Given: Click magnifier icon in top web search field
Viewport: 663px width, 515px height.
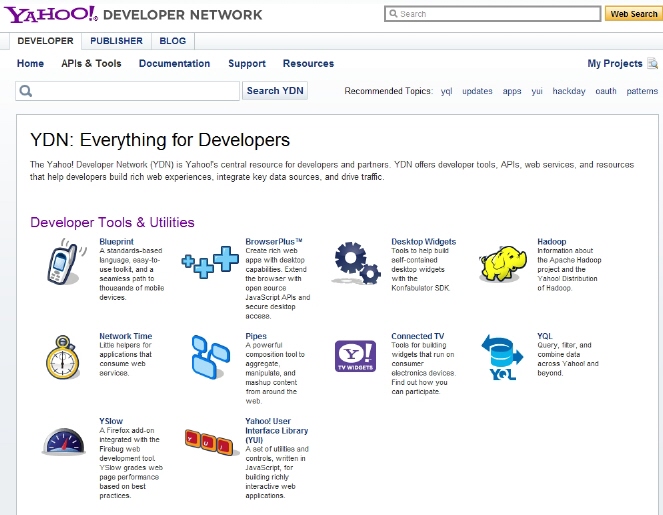Looking at the screenshot, I should pyautogui.click(x=393, y=14).
